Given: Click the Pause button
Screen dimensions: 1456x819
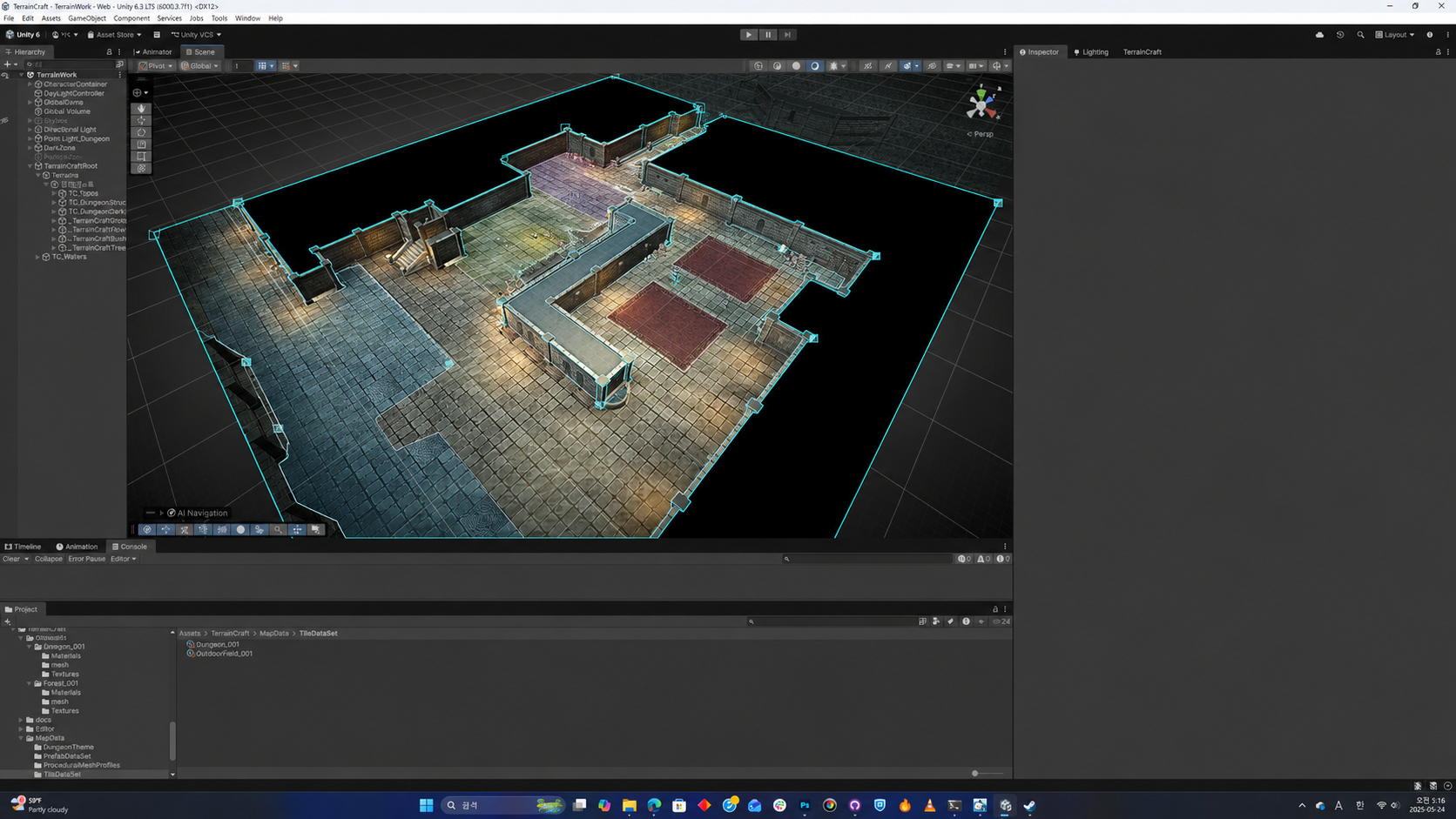Looking at the screenshot, I should click(768, 35).
